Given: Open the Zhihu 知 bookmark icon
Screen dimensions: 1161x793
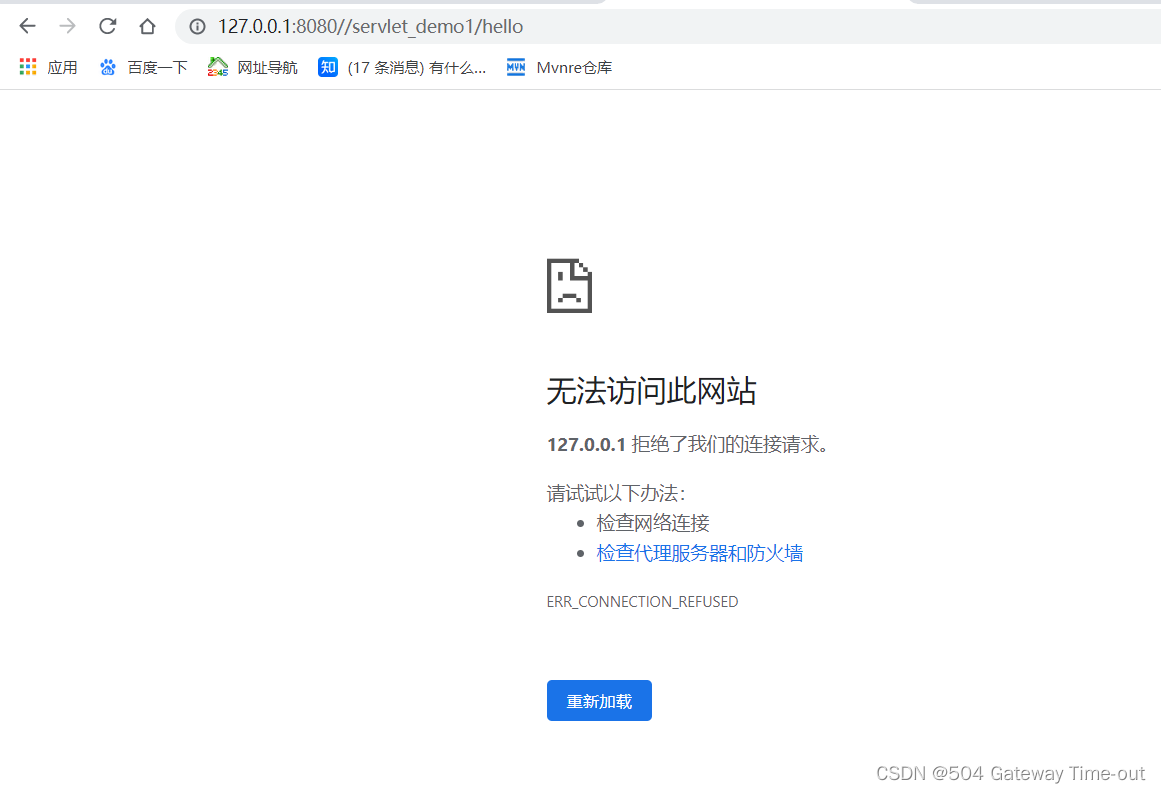Looking at the screenshot, I should click(x=328, y=67).
